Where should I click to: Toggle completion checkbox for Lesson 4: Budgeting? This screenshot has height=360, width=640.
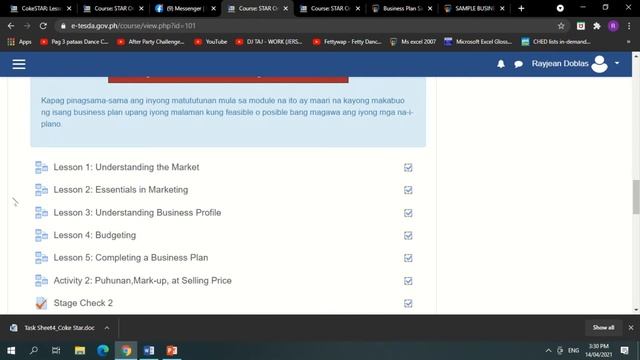[x=408, y=236]
